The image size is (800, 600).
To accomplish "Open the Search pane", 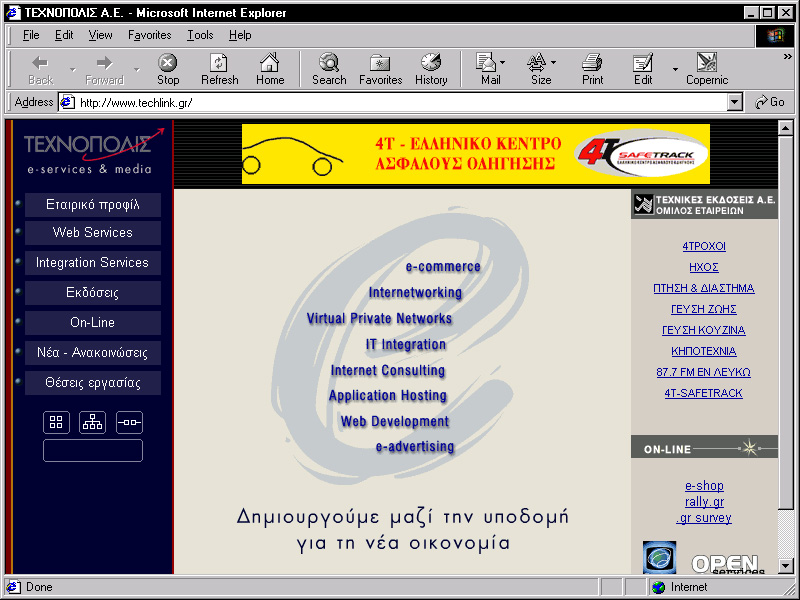I will click(x=329, y=69).
